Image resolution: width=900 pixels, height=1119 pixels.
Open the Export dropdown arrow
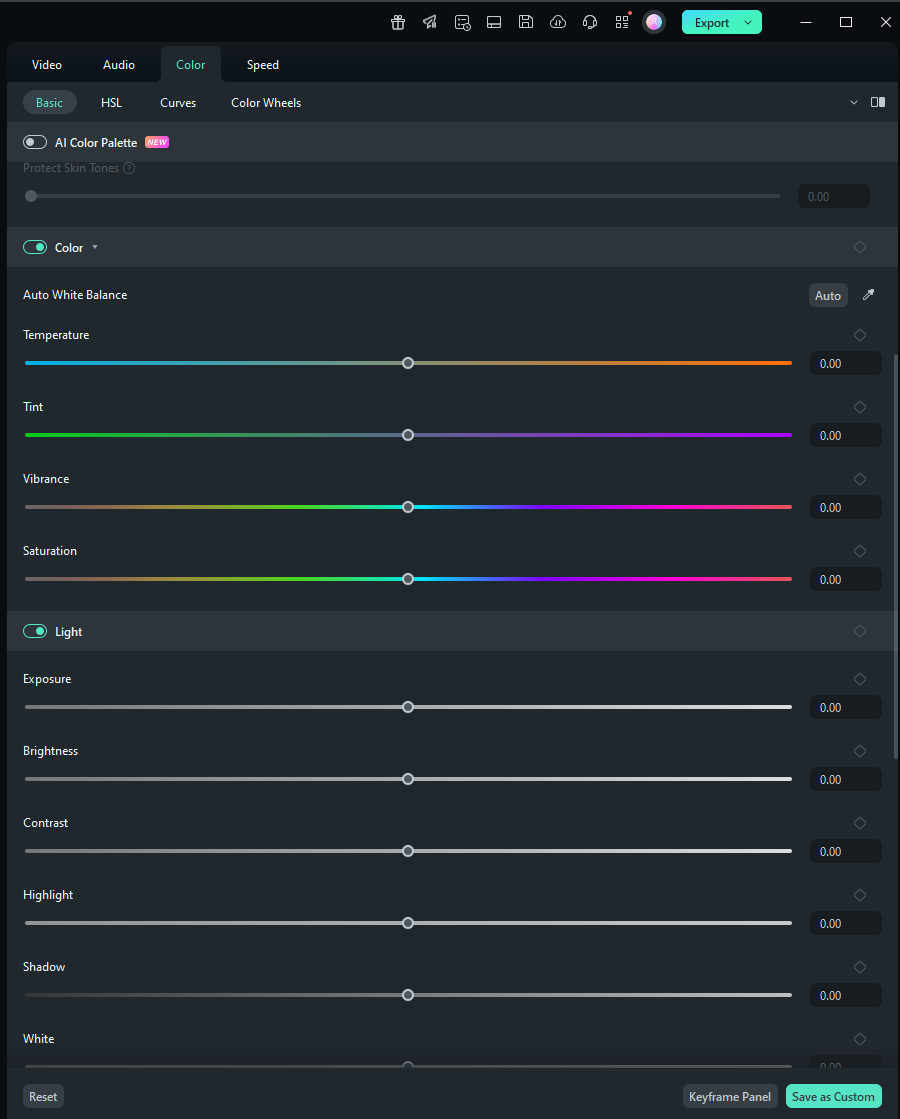(748, 23)
